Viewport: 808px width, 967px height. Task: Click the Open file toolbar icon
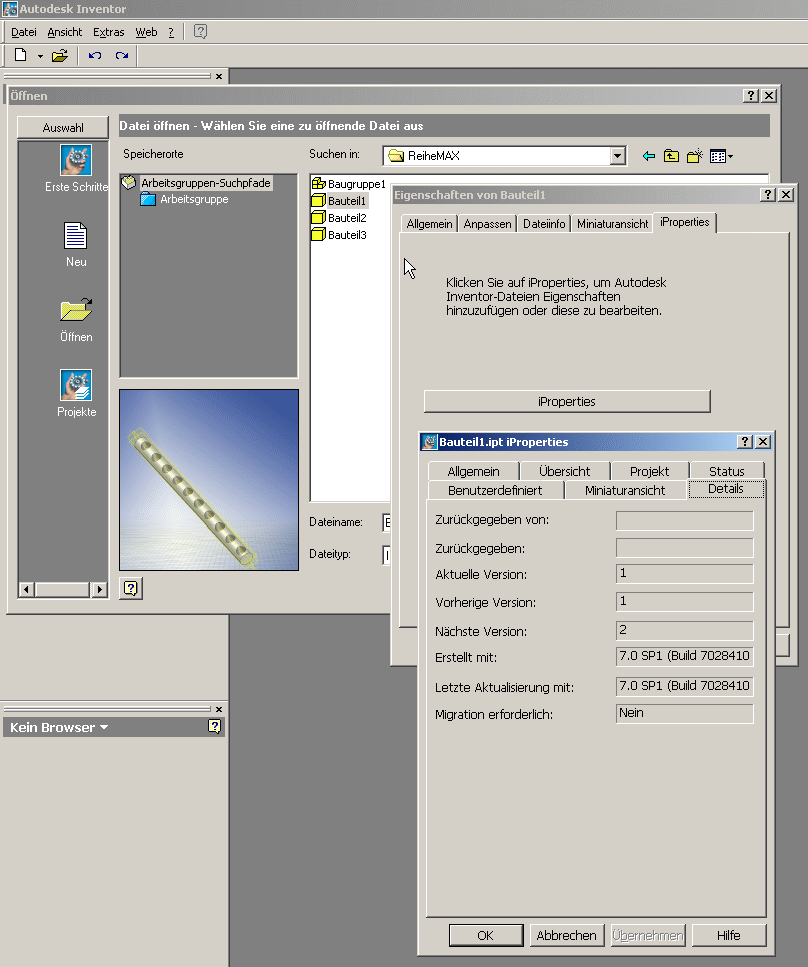tap(60, 56)
